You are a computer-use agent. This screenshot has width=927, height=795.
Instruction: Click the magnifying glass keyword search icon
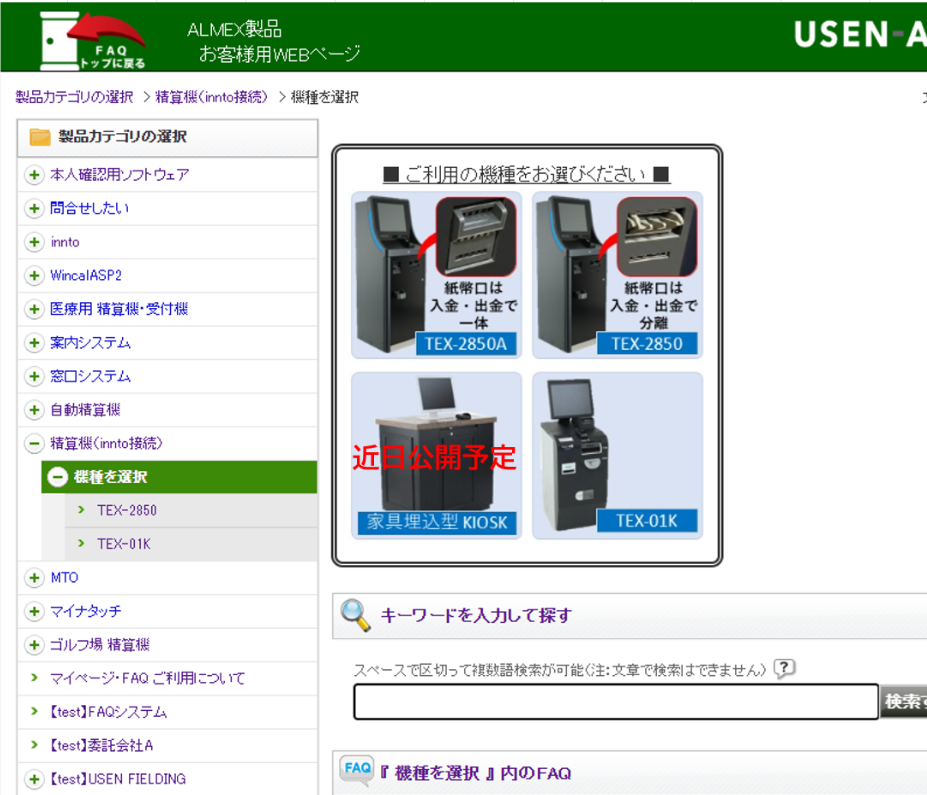tap(356, 615)
